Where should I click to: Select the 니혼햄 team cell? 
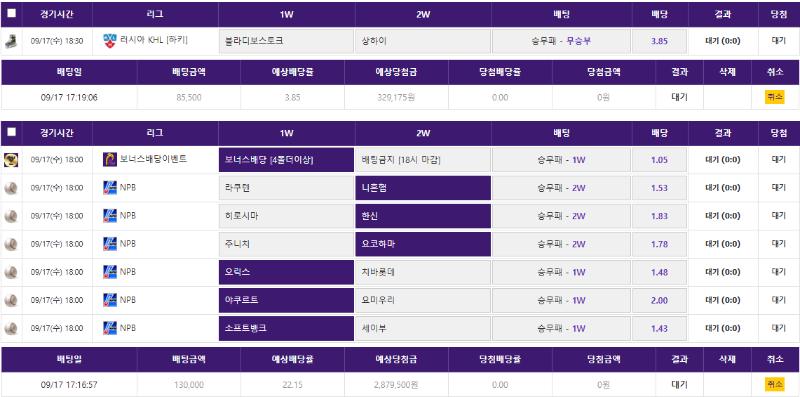point(423,188)
